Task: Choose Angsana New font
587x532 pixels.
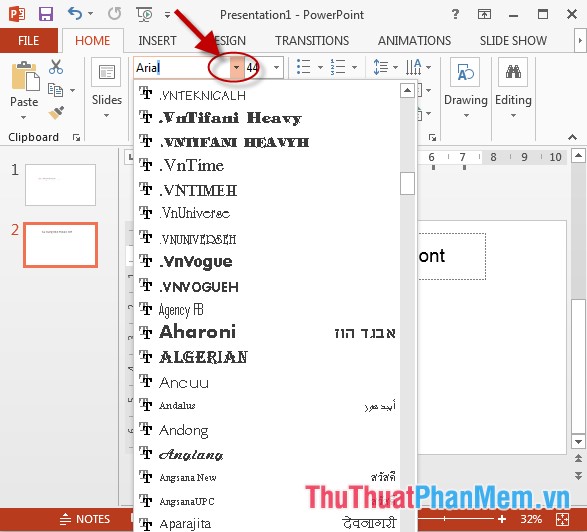Action: coord(267,477)
